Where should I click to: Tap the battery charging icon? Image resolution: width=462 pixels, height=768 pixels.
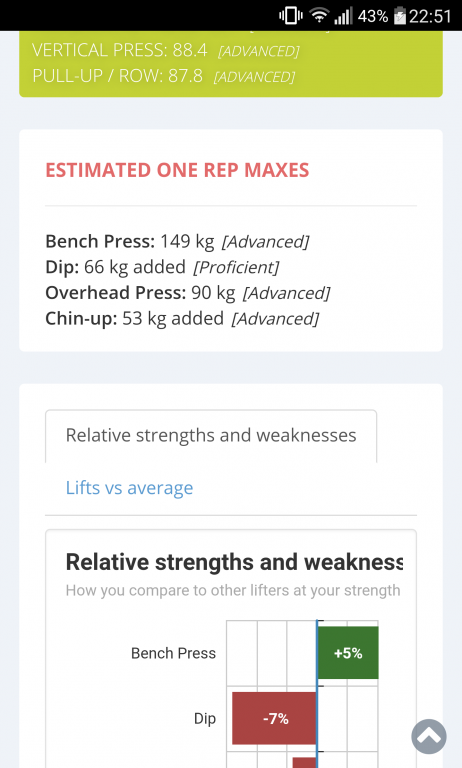pos(400,16)
